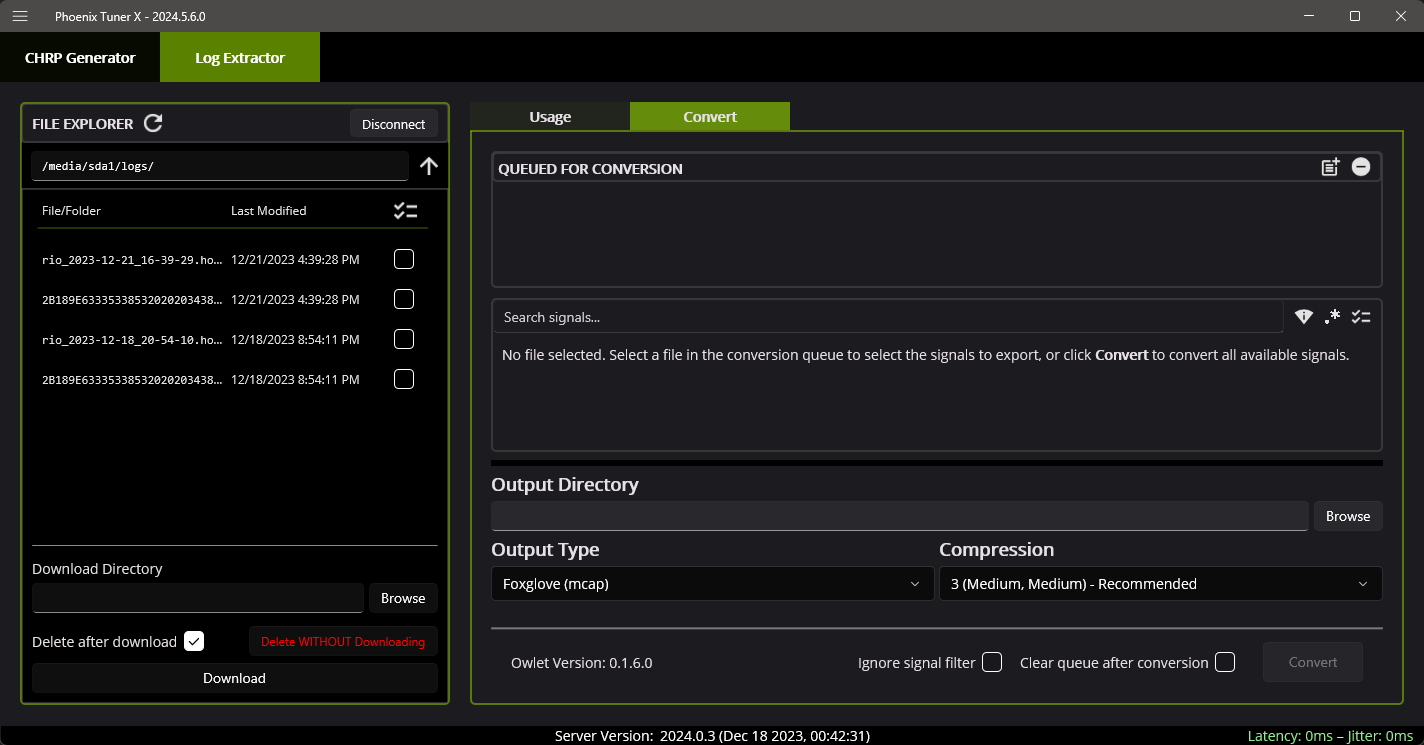
Task: Click the Output Directory text field
Action: pyautogui.click(x=900, y=516)
